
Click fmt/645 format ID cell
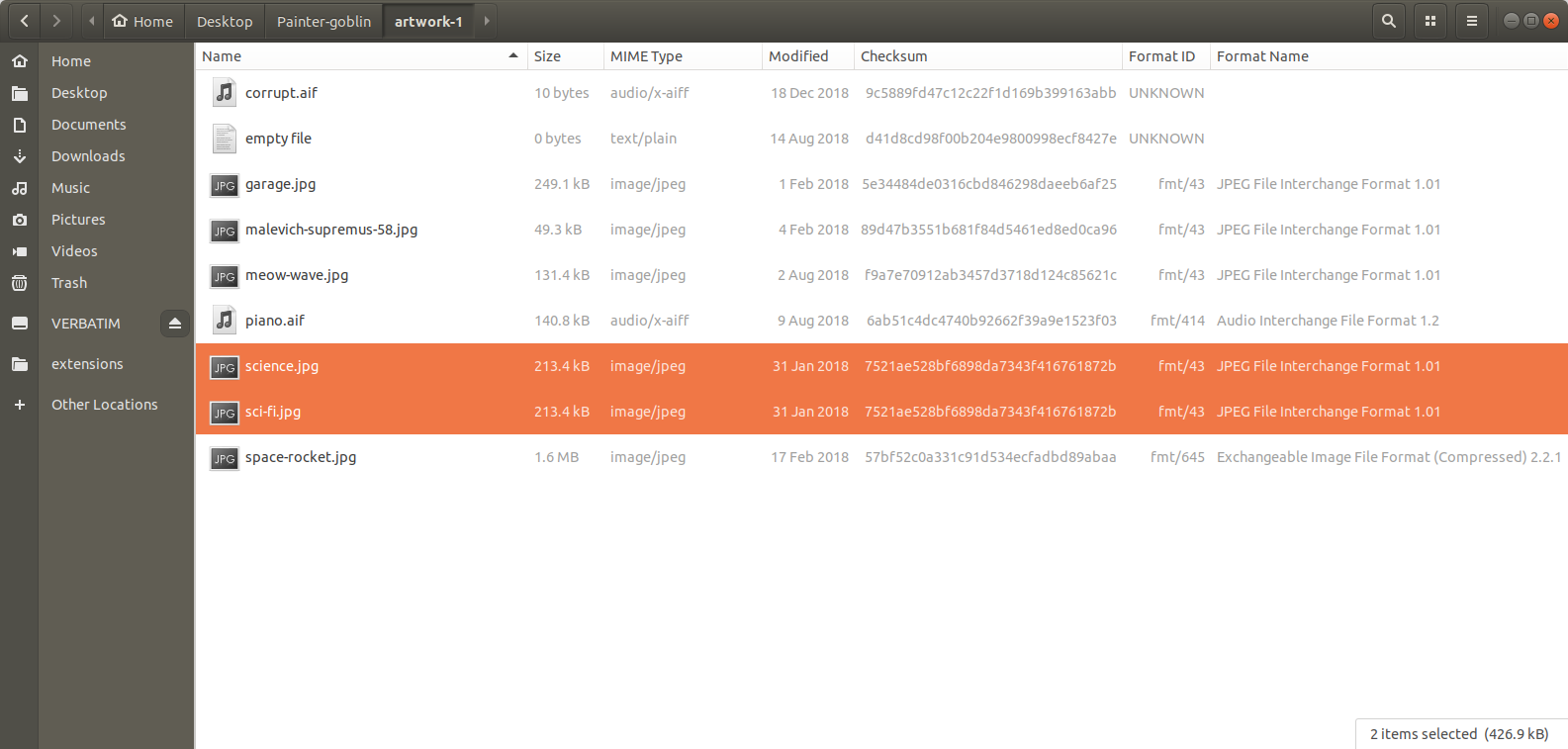(x=1177, y=457)
